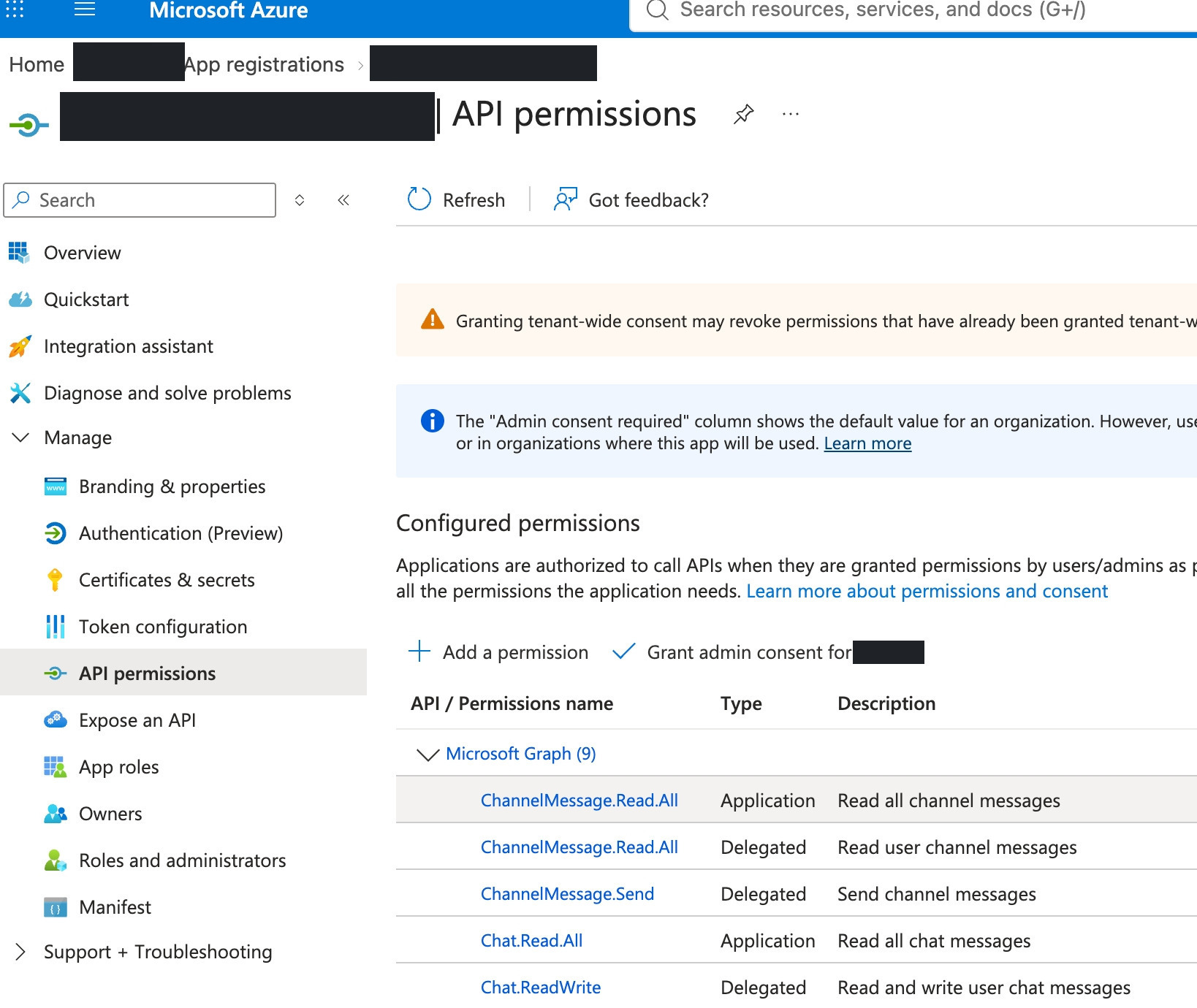Open Chat.Read.All permission
Viewport: 1197px width, 1008px height.
point(531,941)
